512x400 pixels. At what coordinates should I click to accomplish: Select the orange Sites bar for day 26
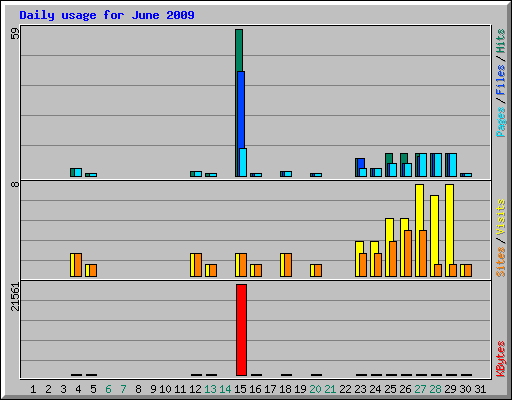tap(408, 253)
